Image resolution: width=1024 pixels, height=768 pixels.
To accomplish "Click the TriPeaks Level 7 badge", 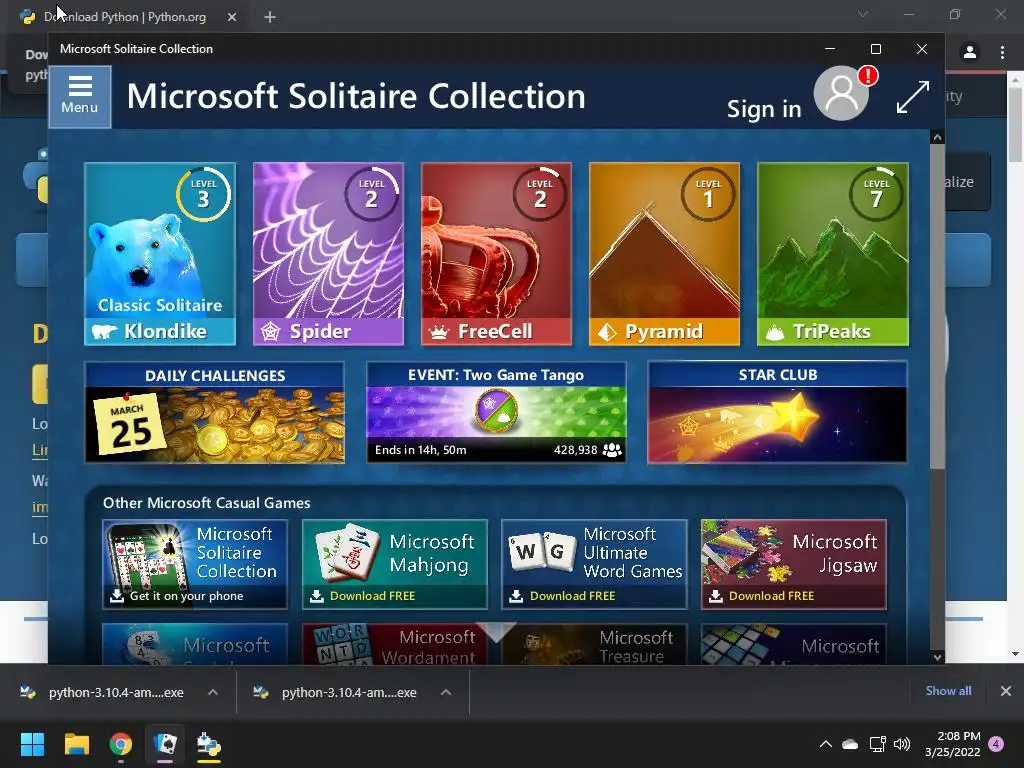I will point(876,194).
